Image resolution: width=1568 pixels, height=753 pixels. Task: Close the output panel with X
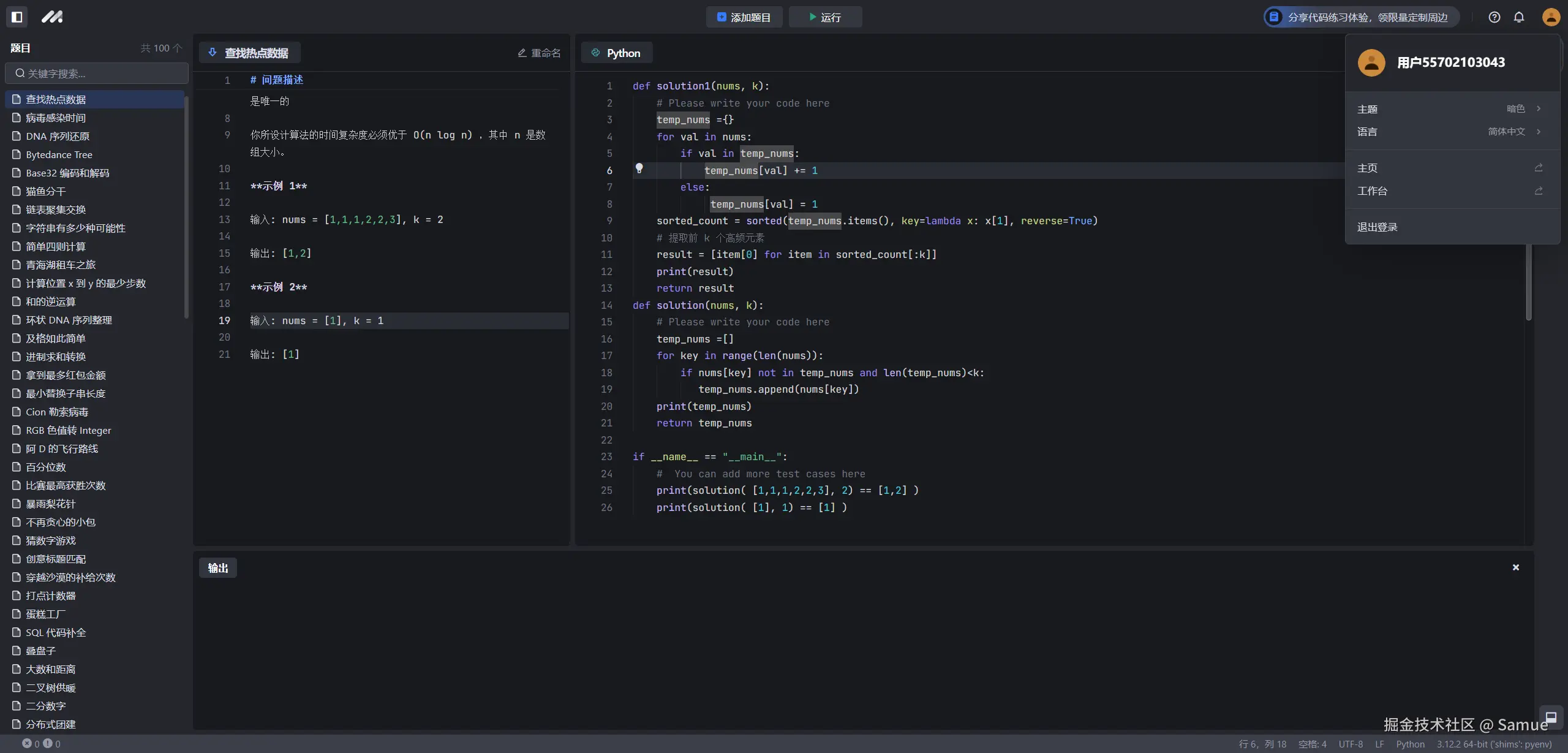(x=1516, y=567)
